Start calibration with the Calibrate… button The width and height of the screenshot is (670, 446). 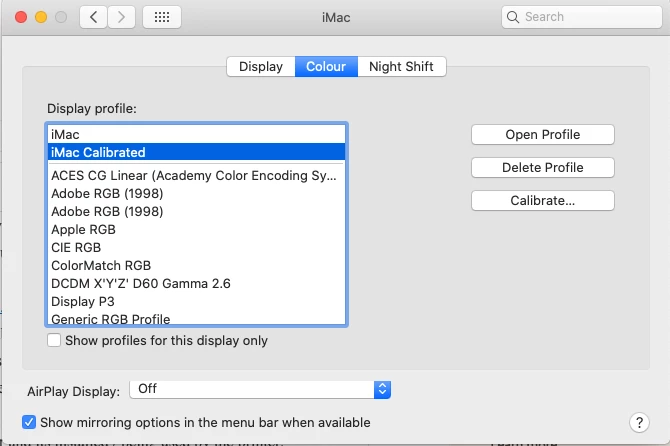click(543, 200)
